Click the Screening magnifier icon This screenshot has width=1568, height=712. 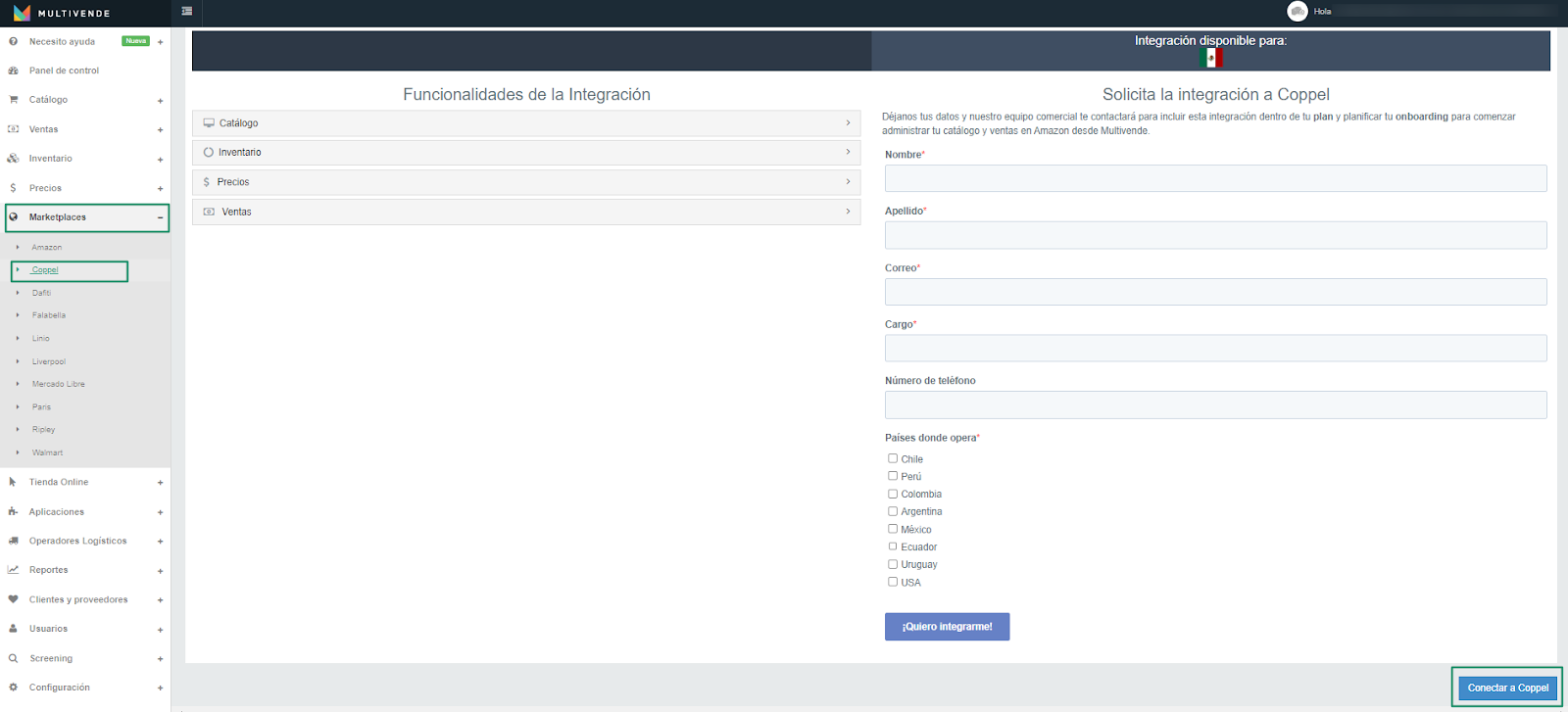click(x=13, y=658)
